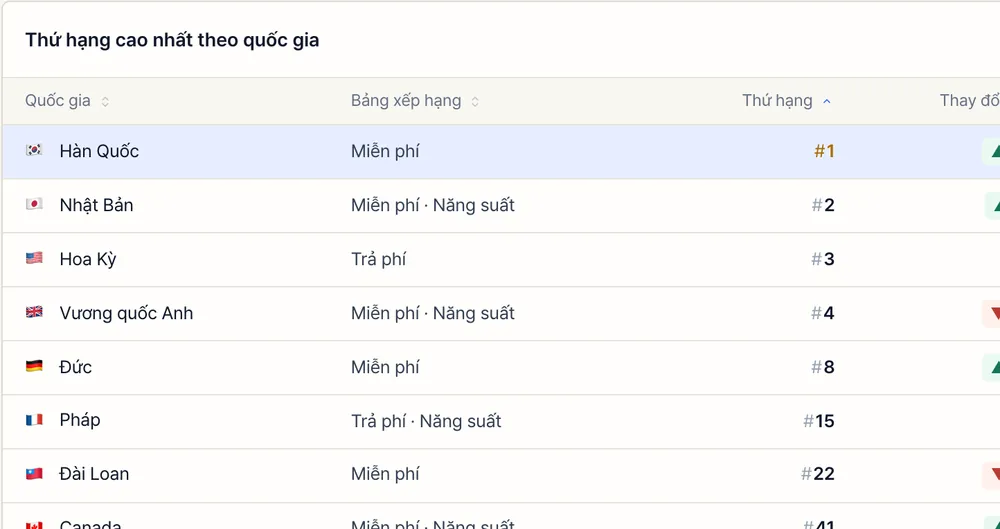Click the Japan flag icon

(34, 204)
